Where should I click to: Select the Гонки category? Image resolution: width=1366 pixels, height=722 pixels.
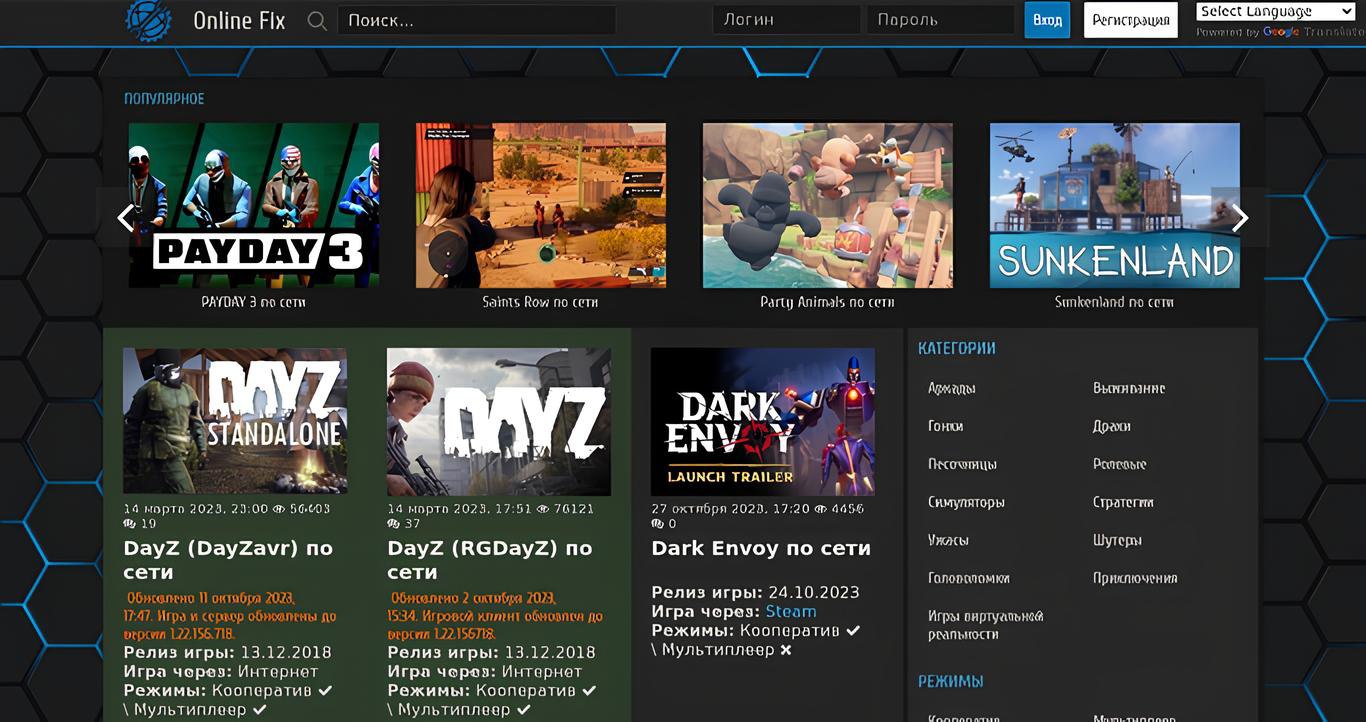[946, 426]
